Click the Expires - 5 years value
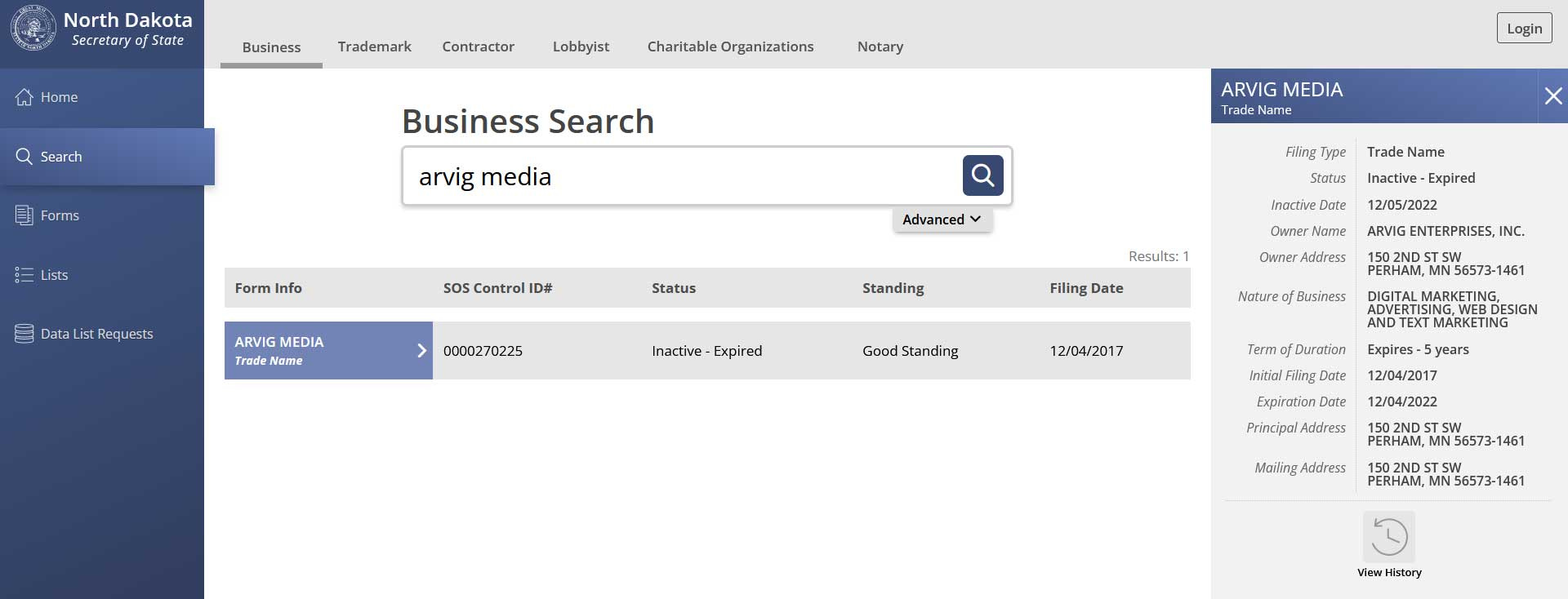The height and width of the screenshot is (599, 1568). pos(1418,349)
